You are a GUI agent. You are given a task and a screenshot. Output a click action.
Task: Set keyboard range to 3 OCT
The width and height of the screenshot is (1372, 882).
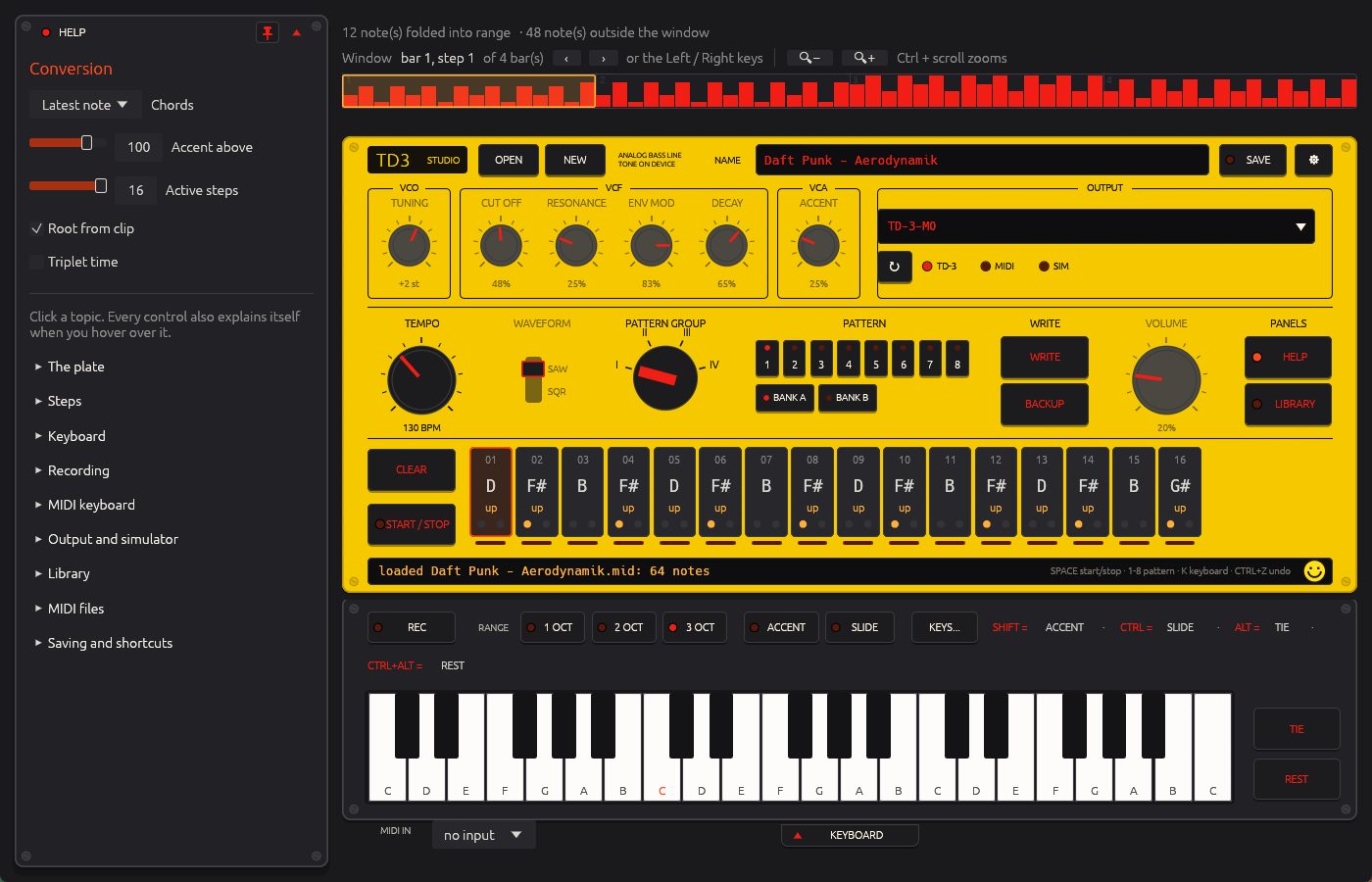[695, 627]
